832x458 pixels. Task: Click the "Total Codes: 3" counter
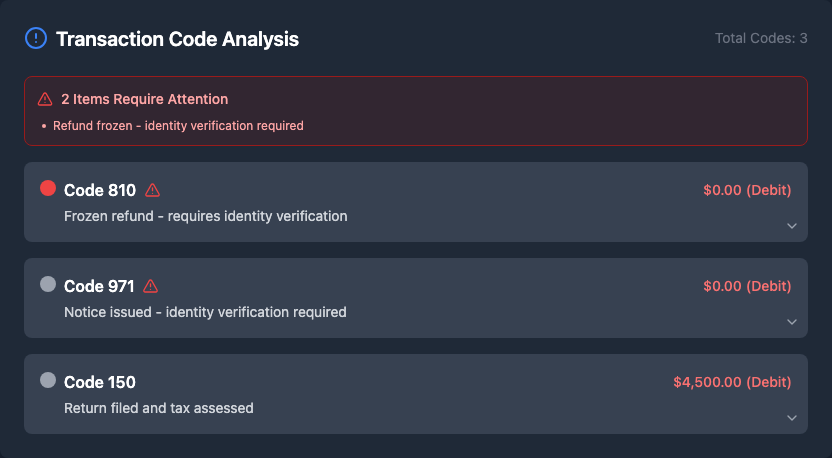(x=761, y=39)
